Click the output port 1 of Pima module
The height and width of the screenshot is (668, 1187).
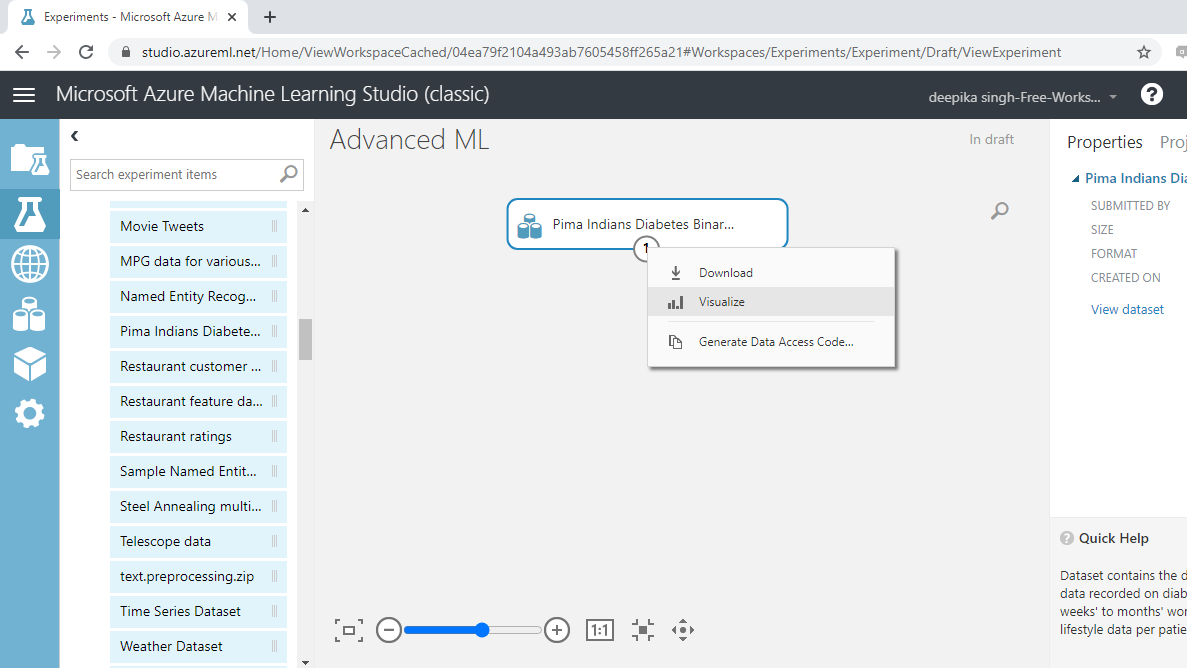coord(646,248)
